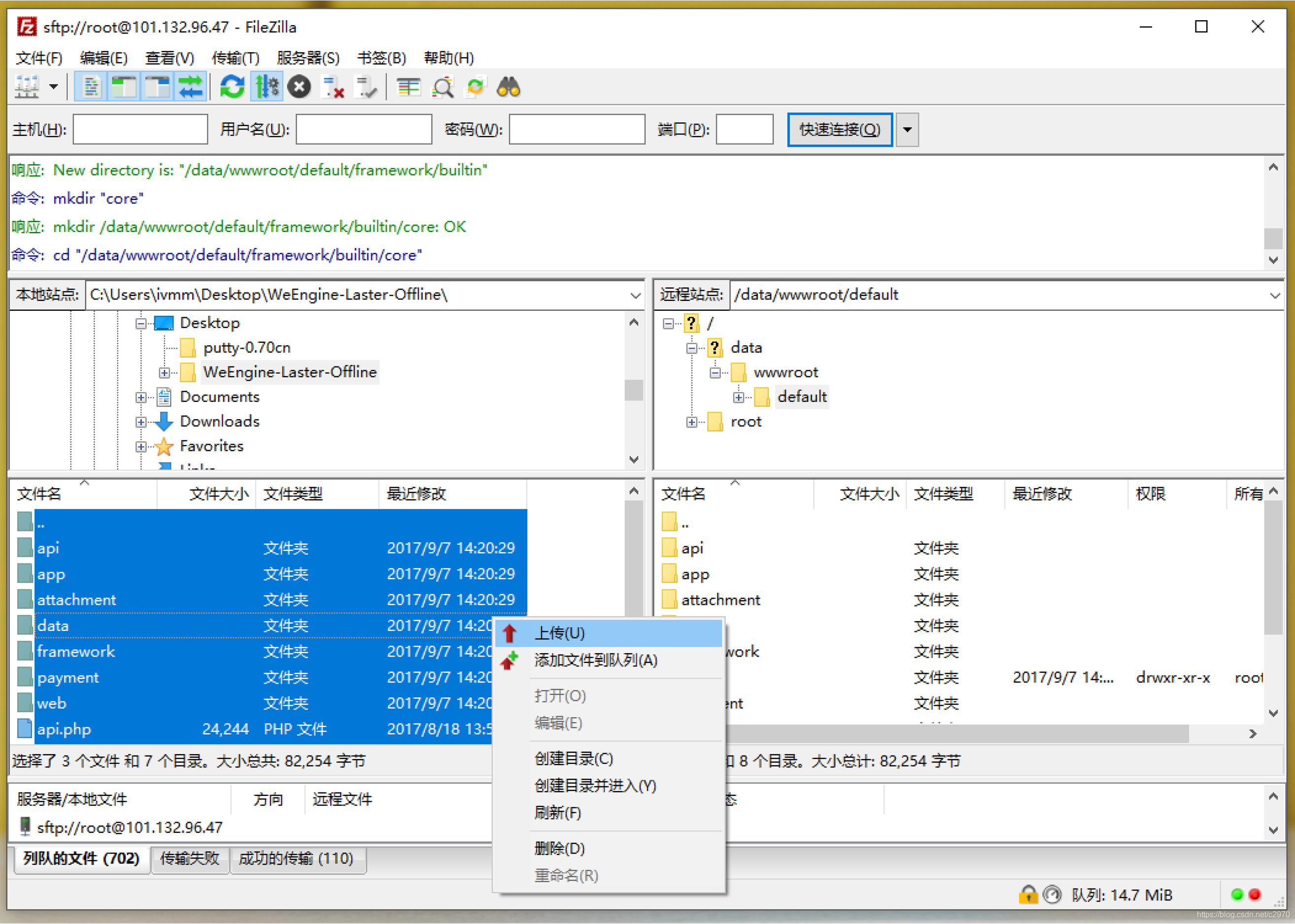The width and height of the screenshot is (1295, 924).
Task: Expand the remote site path dropdown
Action: coord(1274,295)
